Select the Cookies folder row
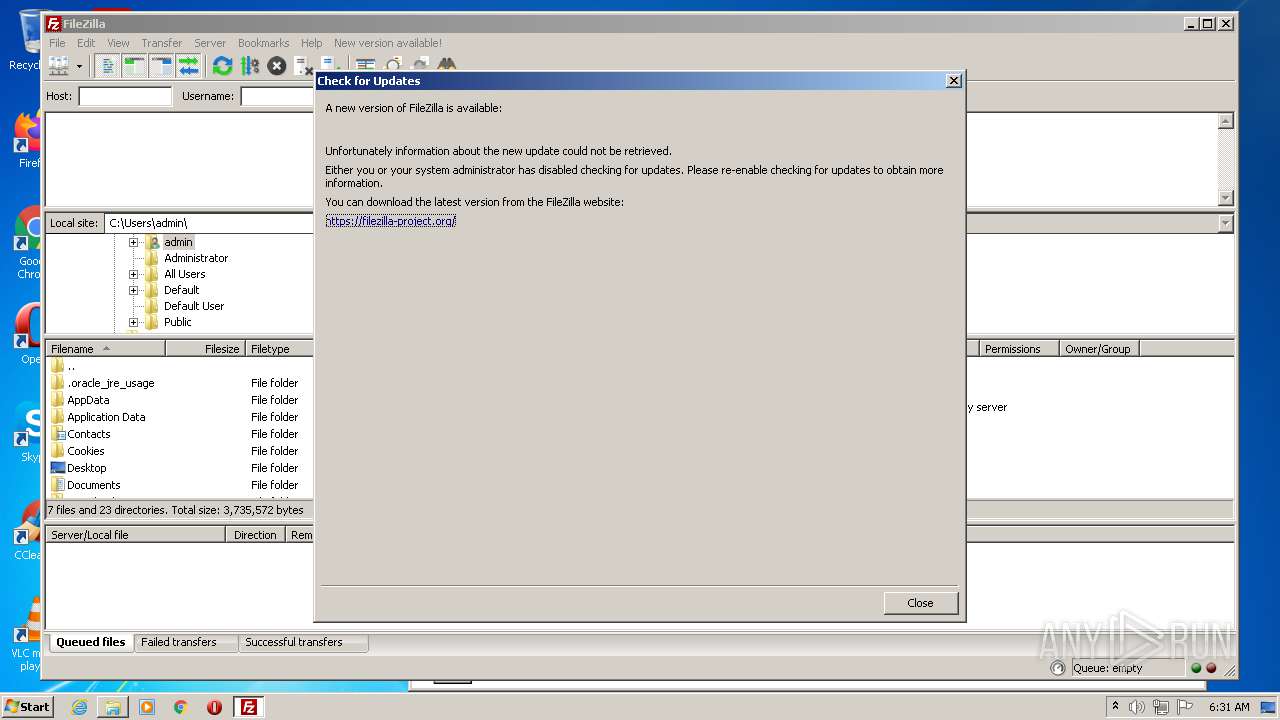 tap(180, 451)
